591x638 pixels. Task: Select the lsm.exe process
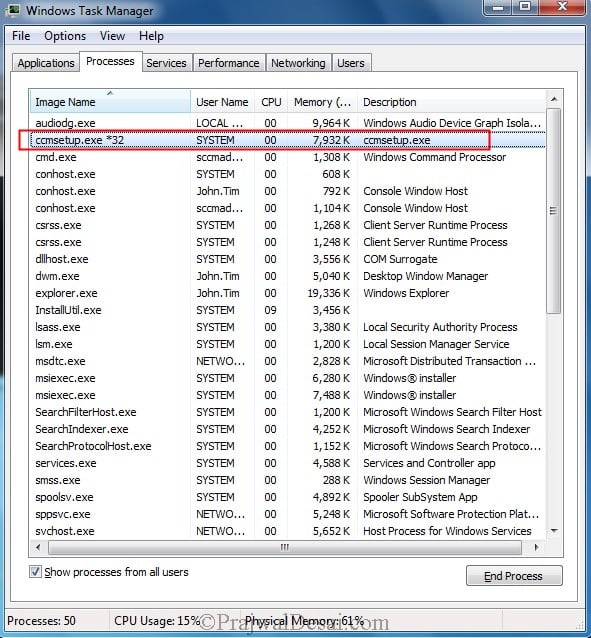[288, 344]
